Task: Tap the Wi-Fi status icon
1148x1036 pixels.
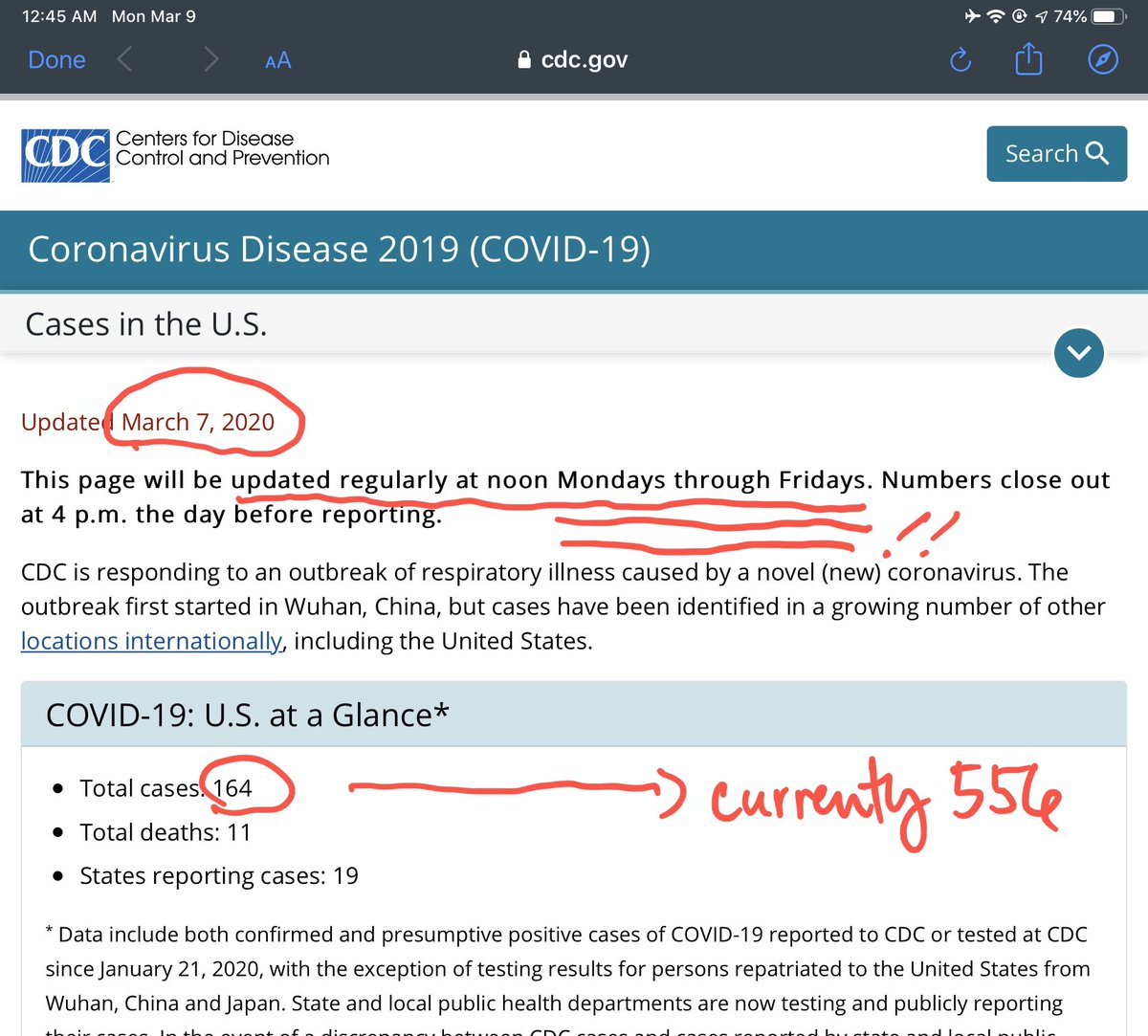Action: (x=997, y=16)
